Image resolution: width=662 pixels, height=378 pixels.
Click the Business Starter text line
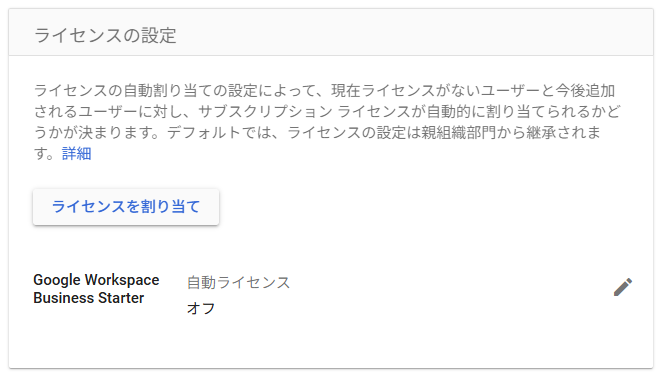[89, 298]
